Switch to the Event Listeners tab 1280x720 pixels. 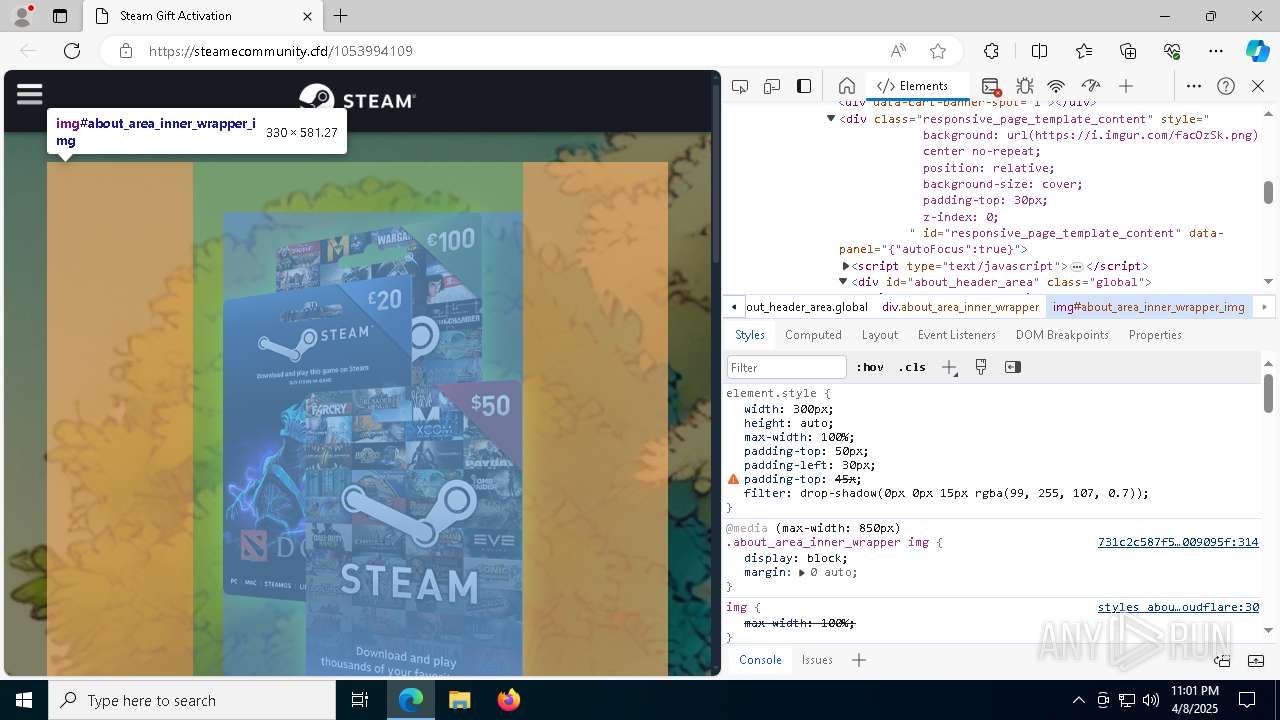(x=957, y=335)
